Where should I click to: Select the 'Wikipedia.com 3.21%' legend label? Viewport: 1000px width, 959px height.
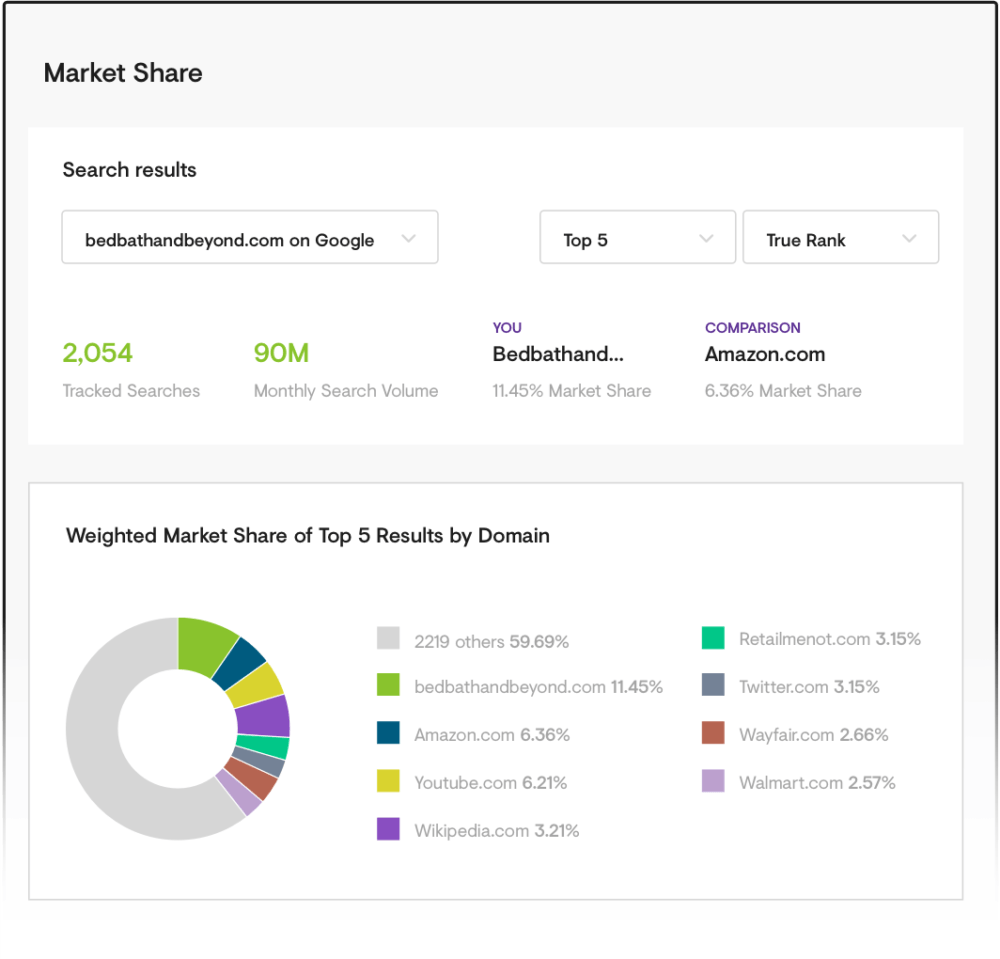(x=497, y=831)
